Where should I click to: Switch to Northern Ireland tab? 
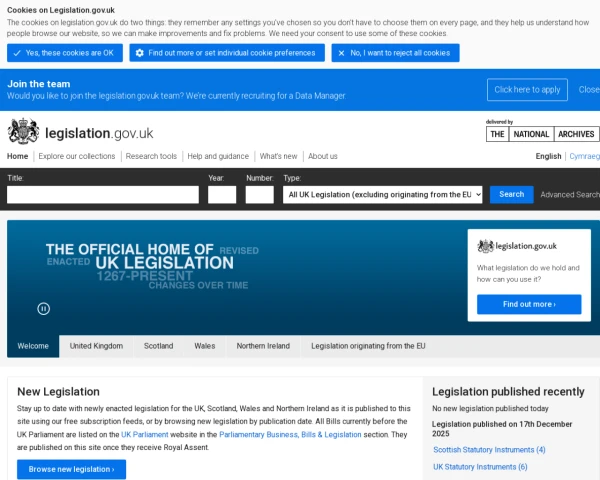point(263,346)
